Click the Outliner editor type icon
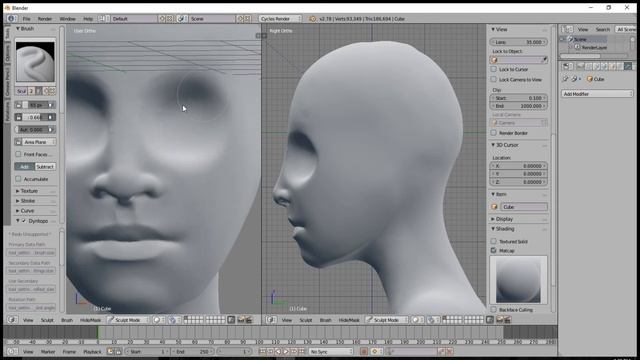The height and width of the screenshot is (360, 640). coord(567,29)
